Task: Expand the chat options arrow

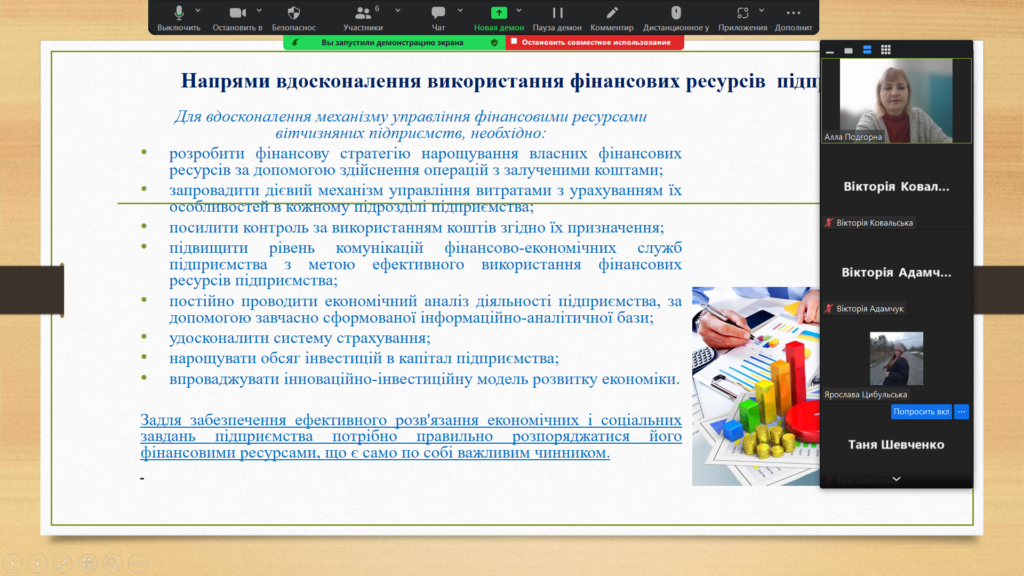Action: 460,10
